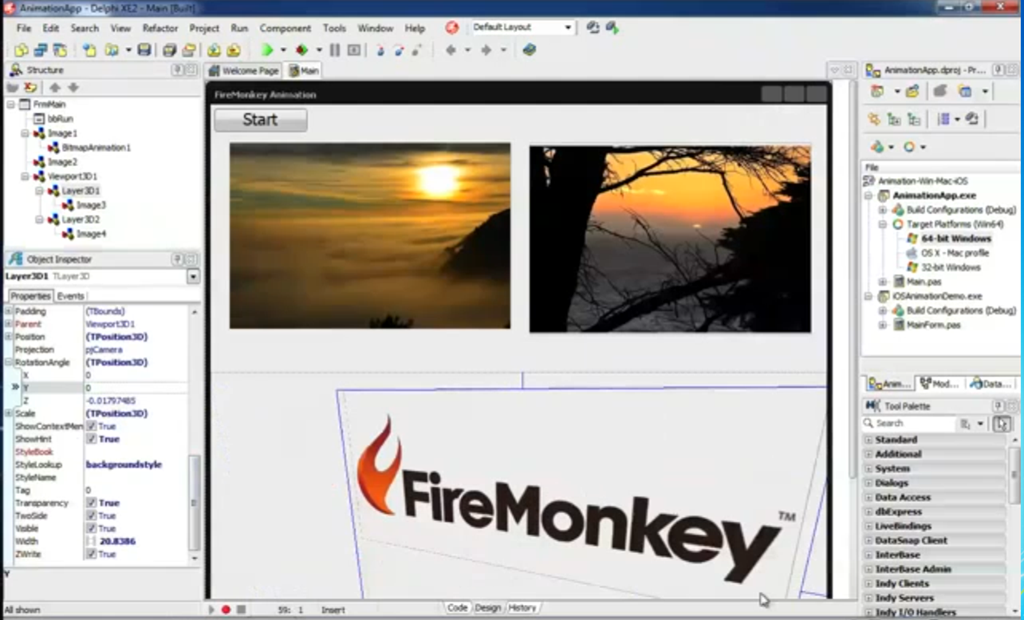Open the Layer3D1 component selector dropdown

click(193, 276)
